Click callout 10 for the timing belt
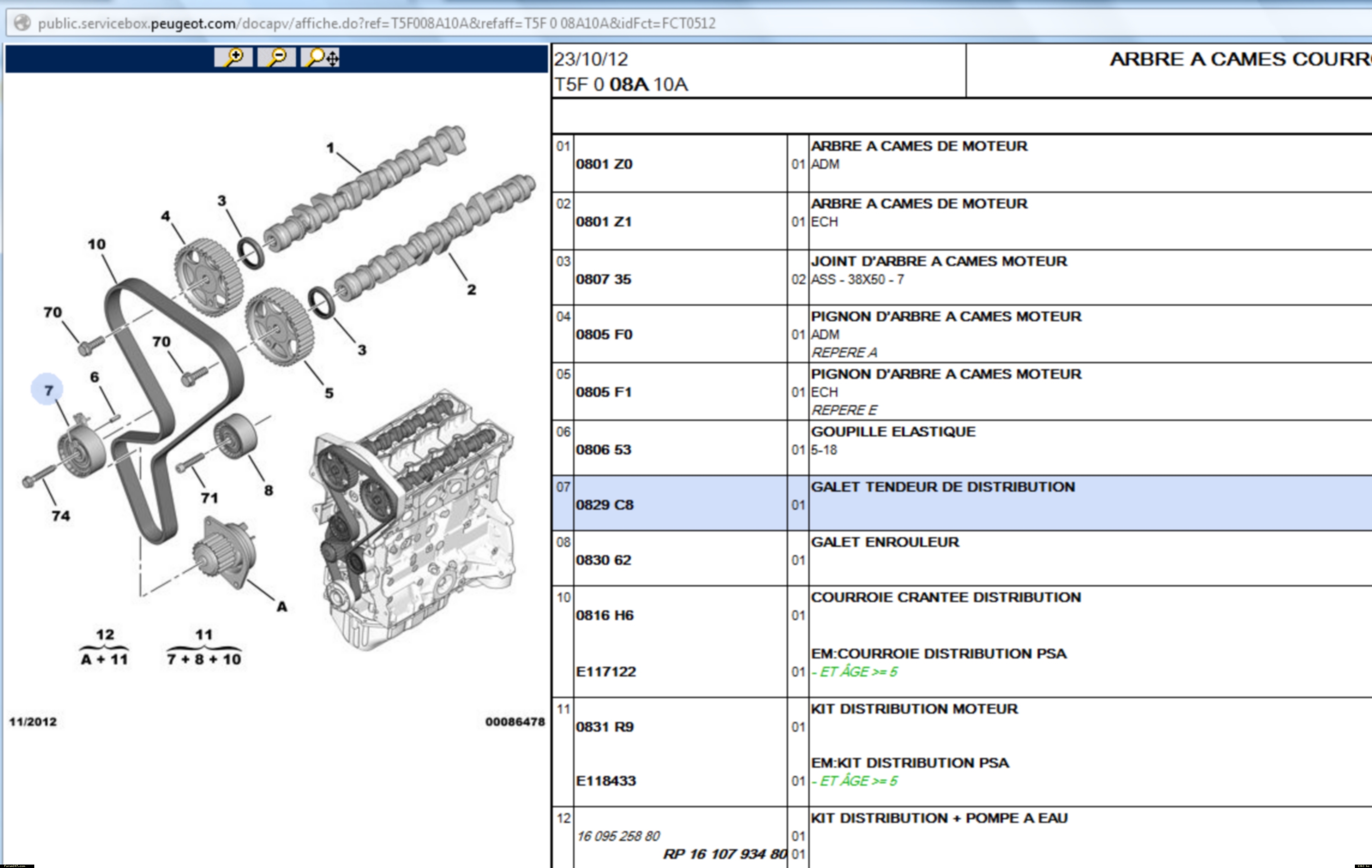Image resolution: width=1372 pixels, height=868 pixels. 96,244
